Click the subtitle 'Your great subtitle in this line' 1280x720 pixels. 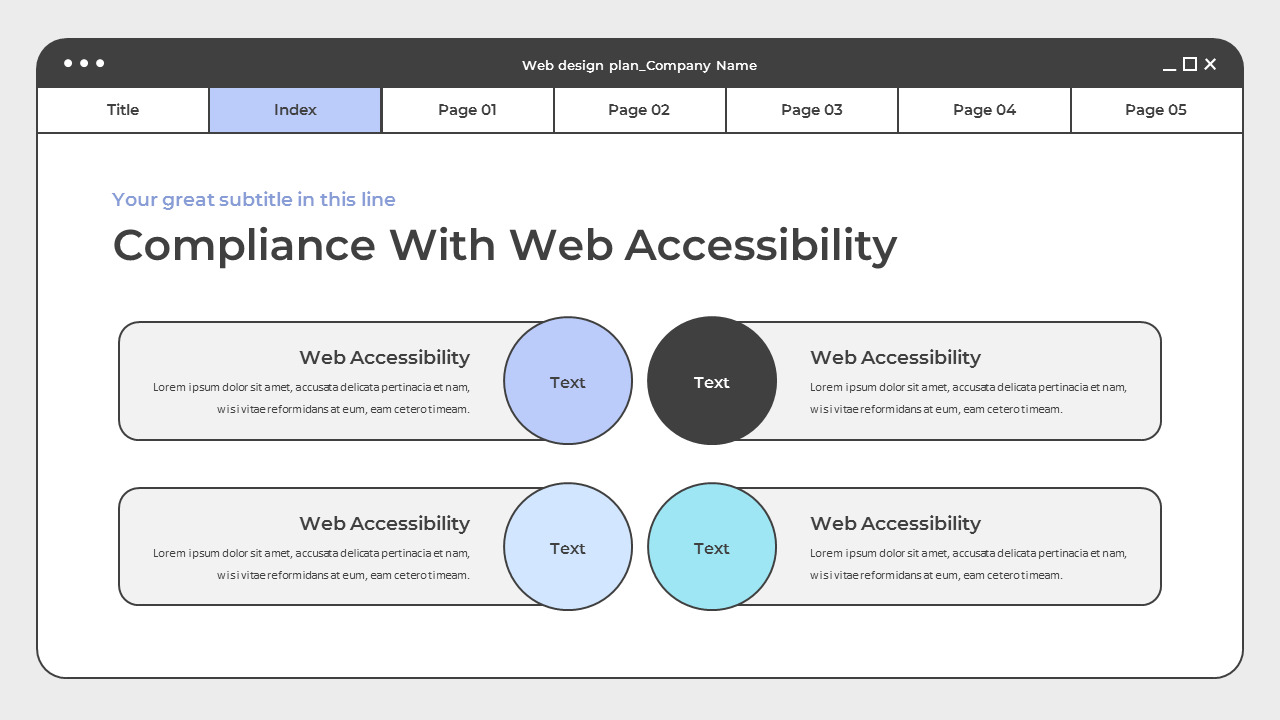click(x=254, y=199)
